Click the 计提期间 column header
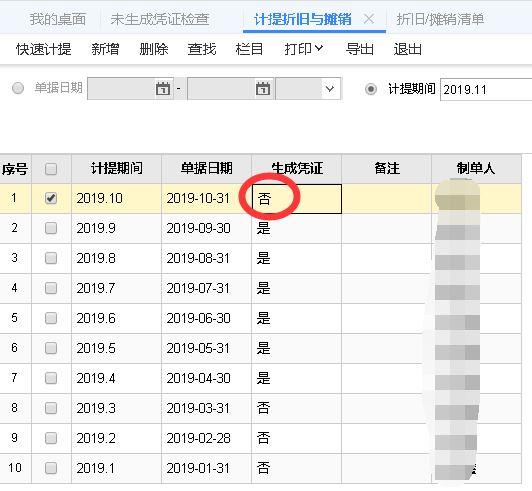532x491 pixels. pos(117,169)
